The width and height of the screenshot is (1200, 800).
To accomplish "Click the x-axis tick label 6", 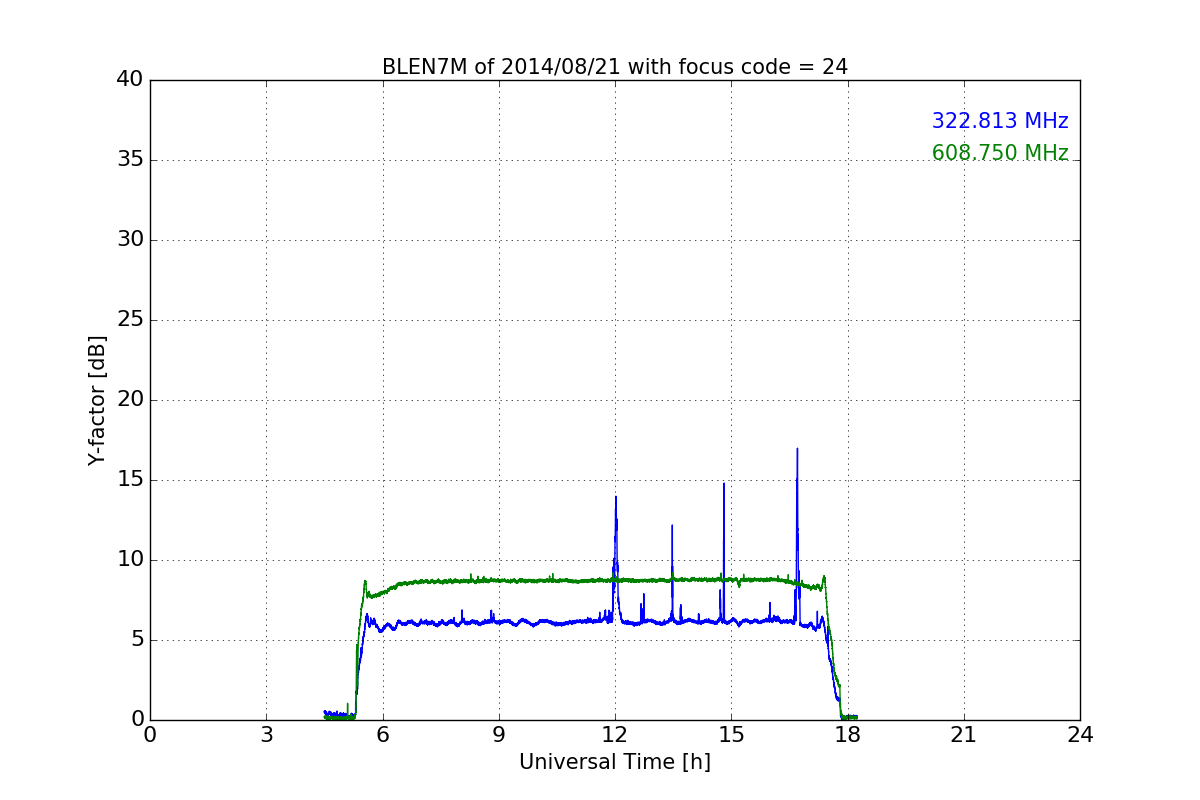I will pyautogui.click(x=382, y=735).
